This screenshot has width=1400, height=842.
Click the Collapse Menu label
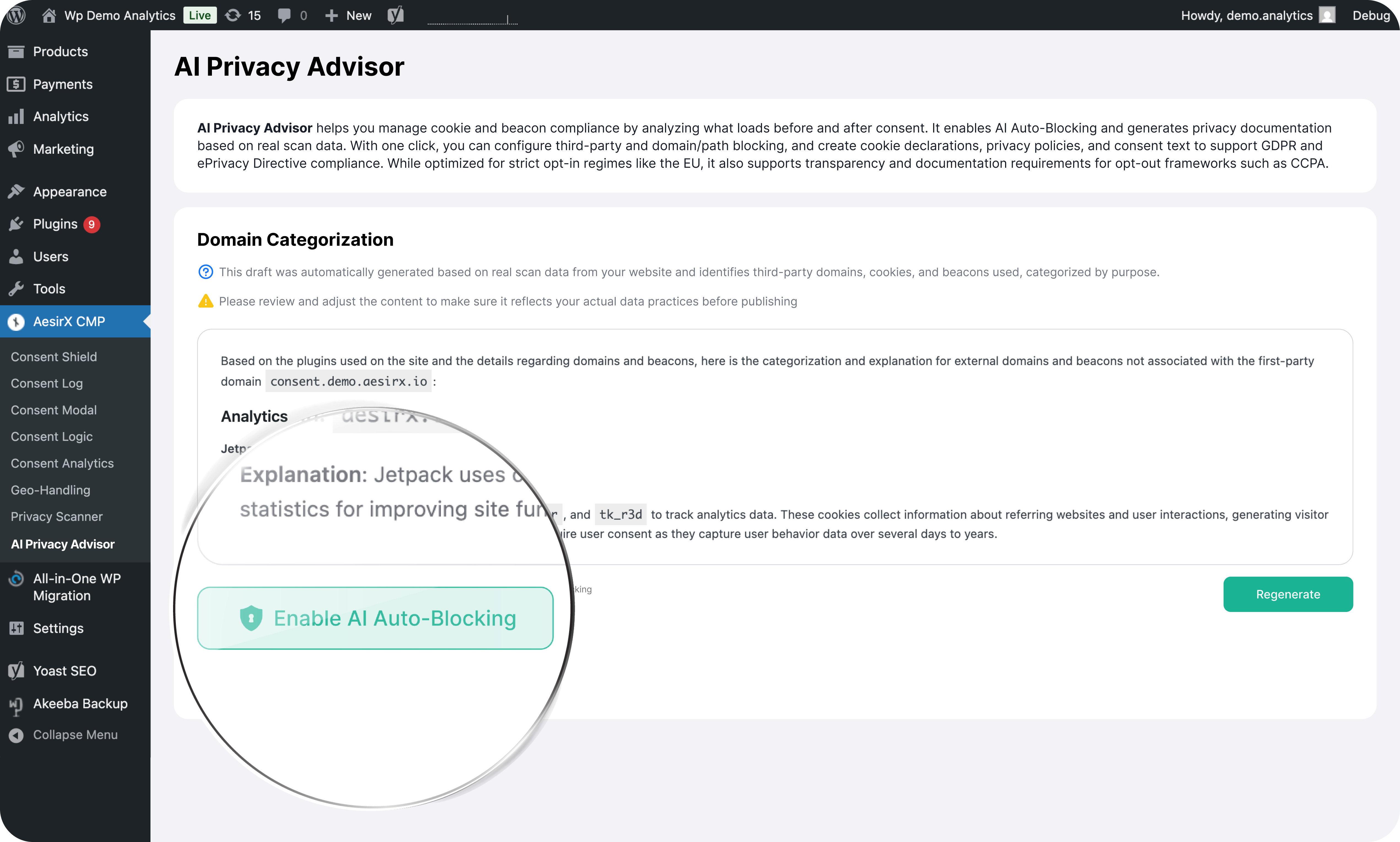pos(76,735)
